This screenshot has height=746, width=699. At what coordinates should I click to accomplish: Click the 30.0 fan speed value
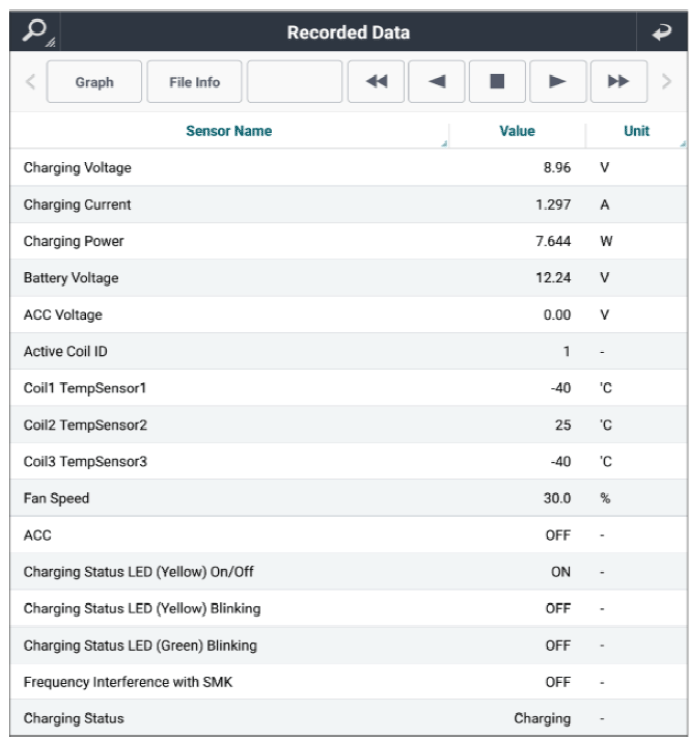click(x=557, y=498)
